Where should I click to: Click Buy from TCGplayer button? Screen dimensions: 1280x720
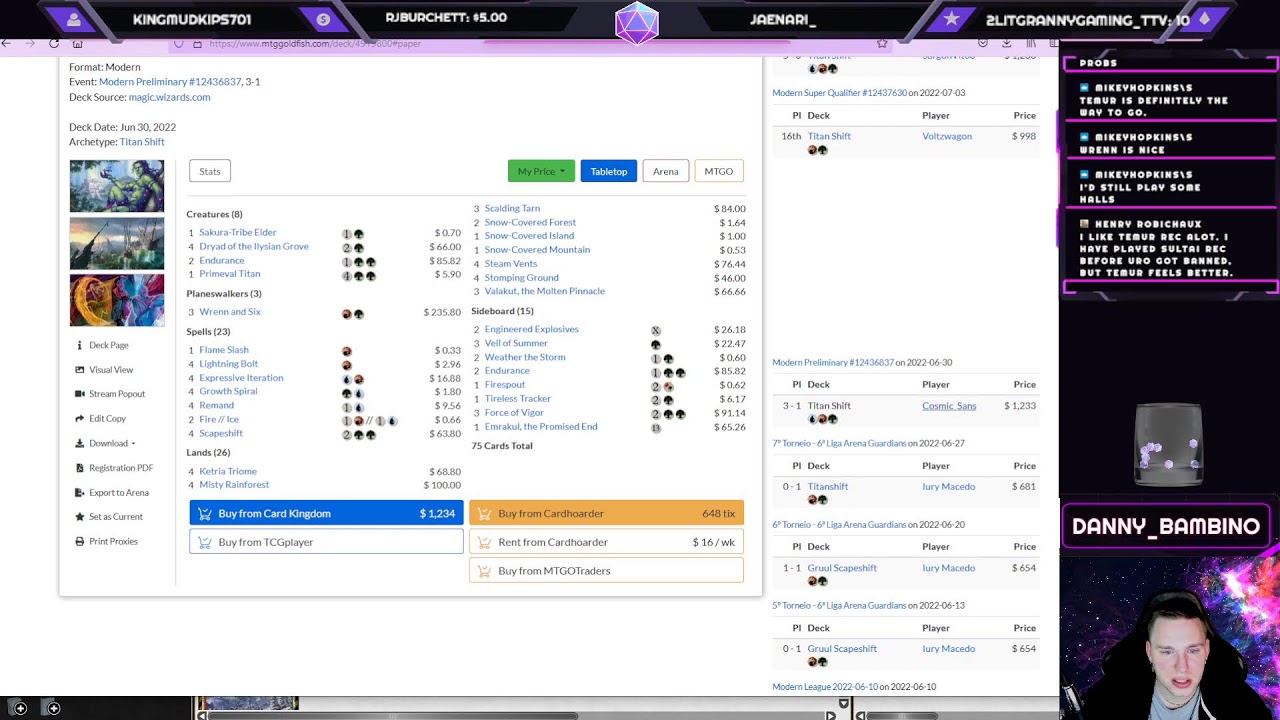pos(326,542)
